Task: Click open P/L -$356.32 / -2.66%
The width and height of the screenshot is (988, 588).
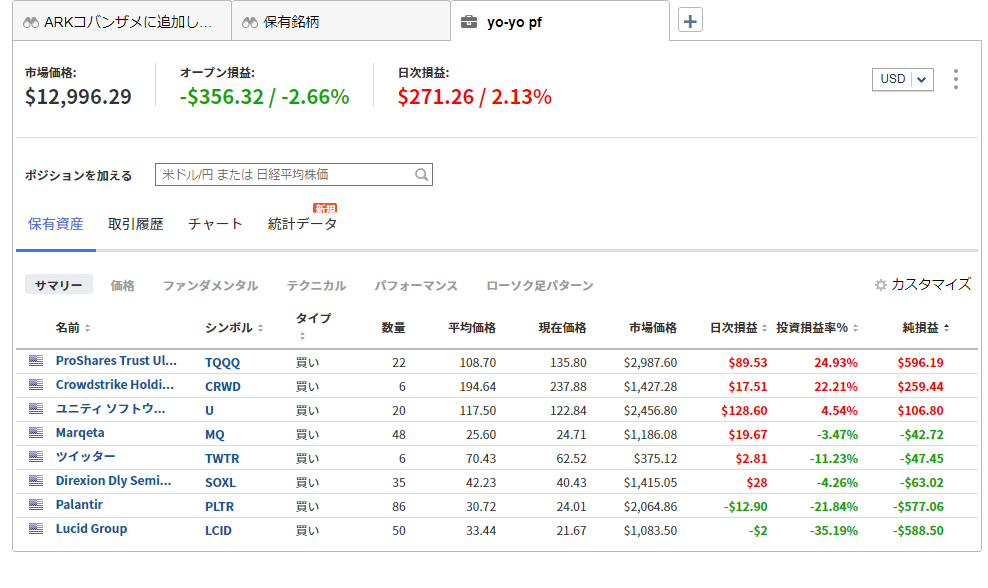Action: (x=264, y=96)
